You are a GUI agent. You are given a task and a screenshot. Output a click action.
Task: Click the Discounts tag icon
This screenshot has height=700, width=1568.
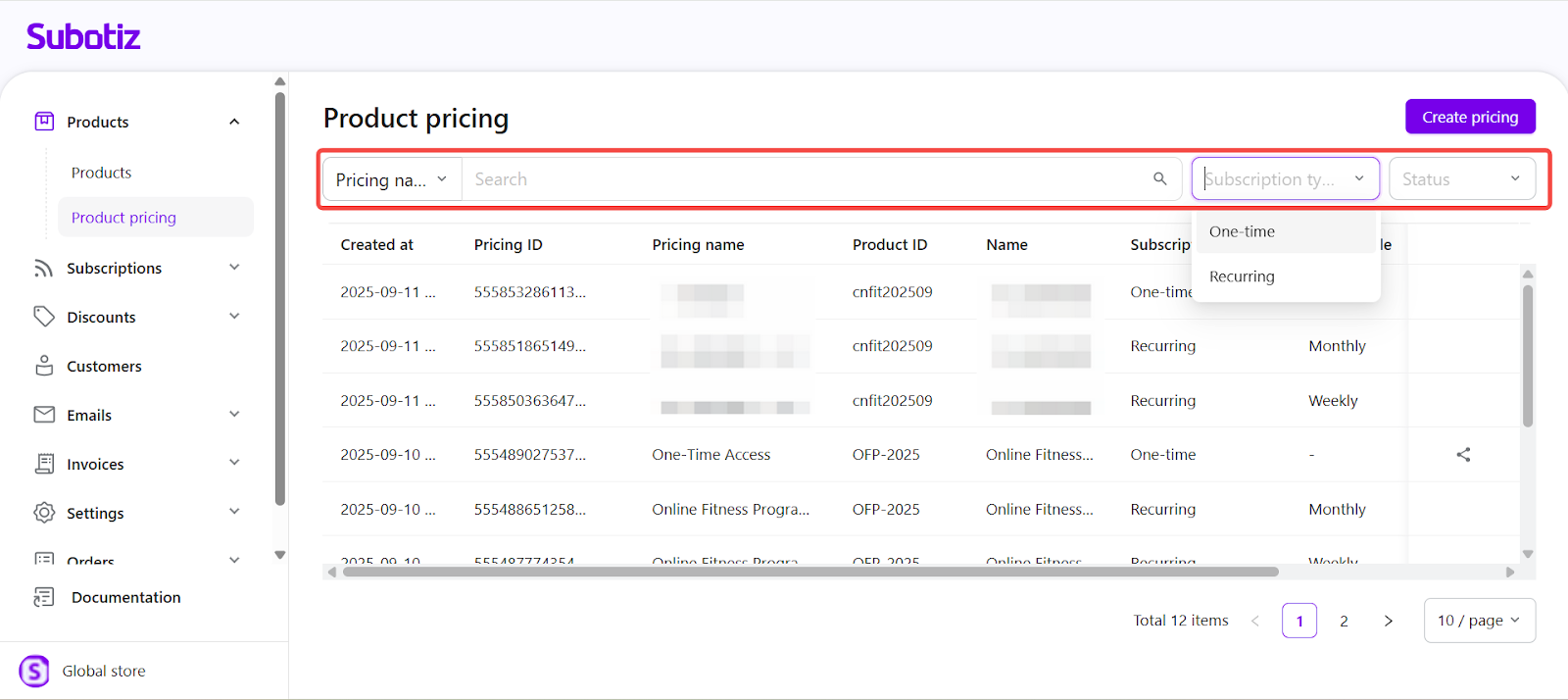pyautogui.click(x=44, y=317)
